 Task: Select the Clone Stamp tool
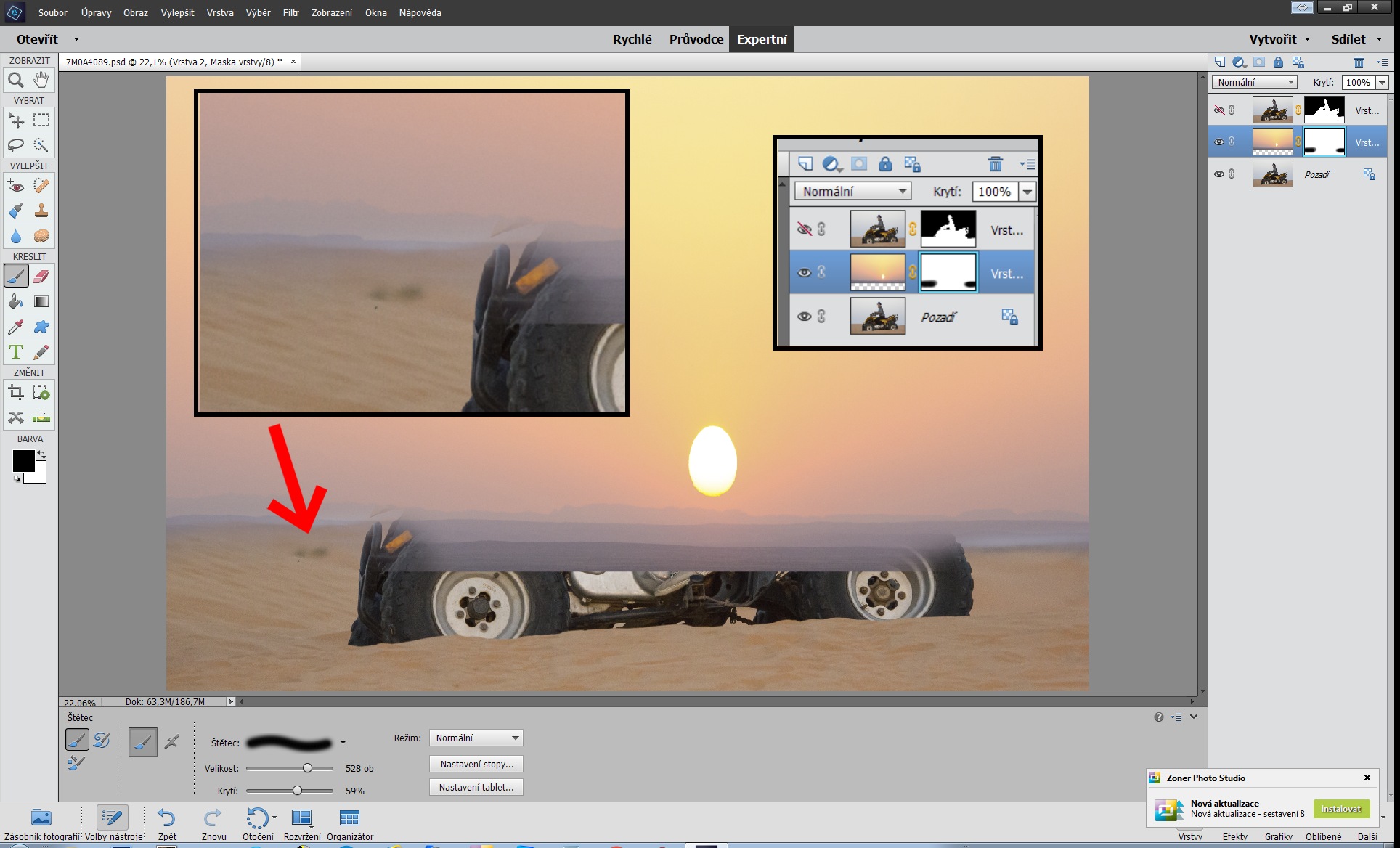[x=41, y=211]
